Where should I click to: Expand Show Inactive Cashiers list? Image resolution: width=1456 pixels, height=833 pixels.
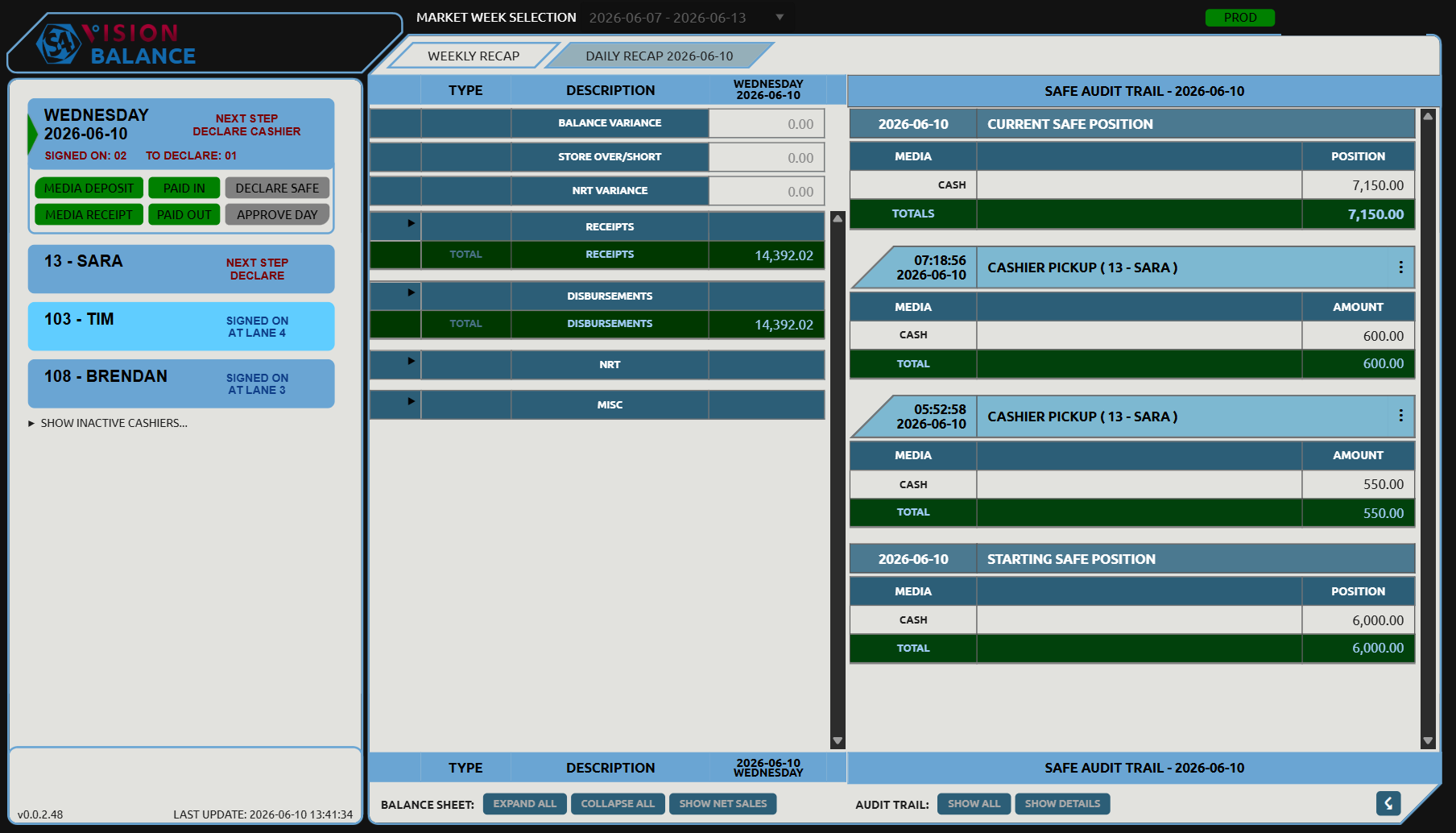108,423
